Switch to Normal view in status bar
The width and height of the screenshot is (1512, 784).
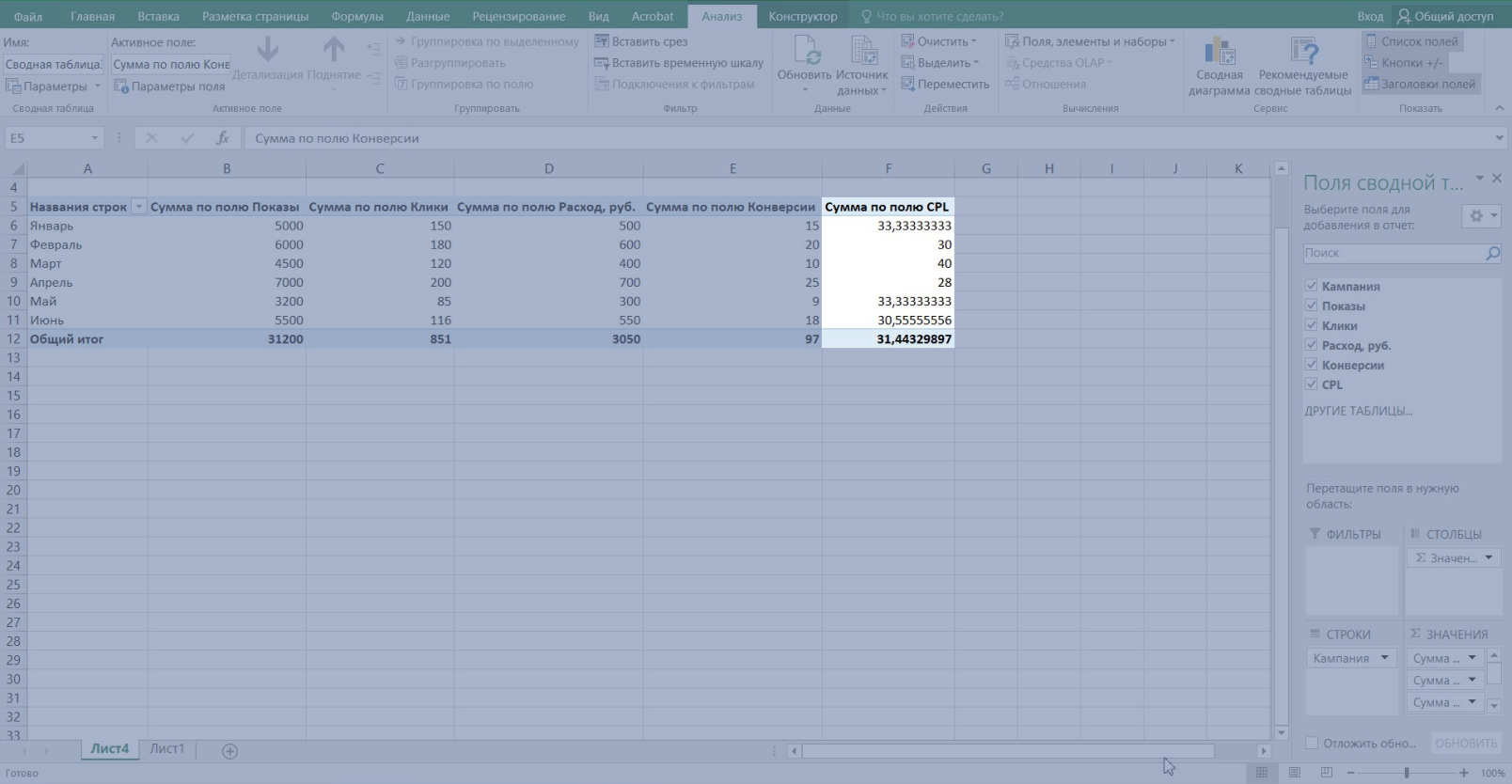pos(1262,773)
